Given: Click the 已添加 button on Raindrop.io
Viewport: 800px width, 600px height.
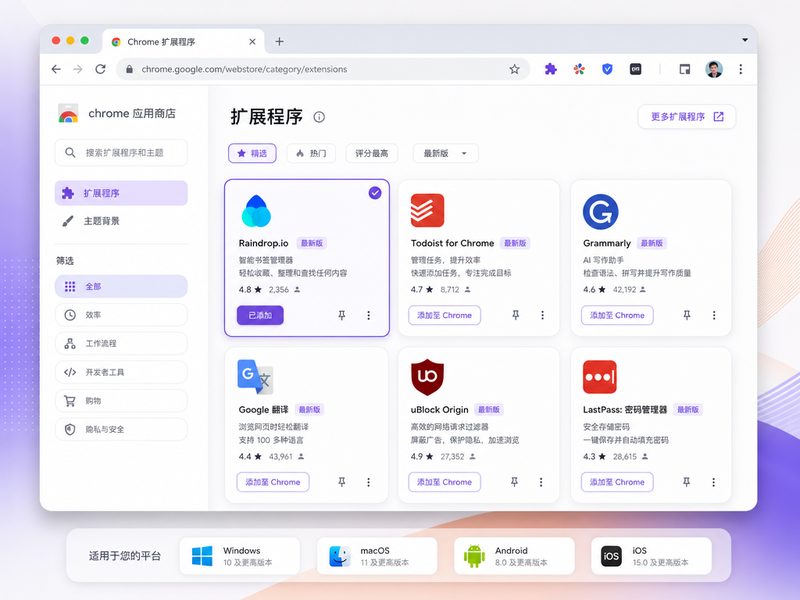Looking at the screenshot, I should pos(260,315).
